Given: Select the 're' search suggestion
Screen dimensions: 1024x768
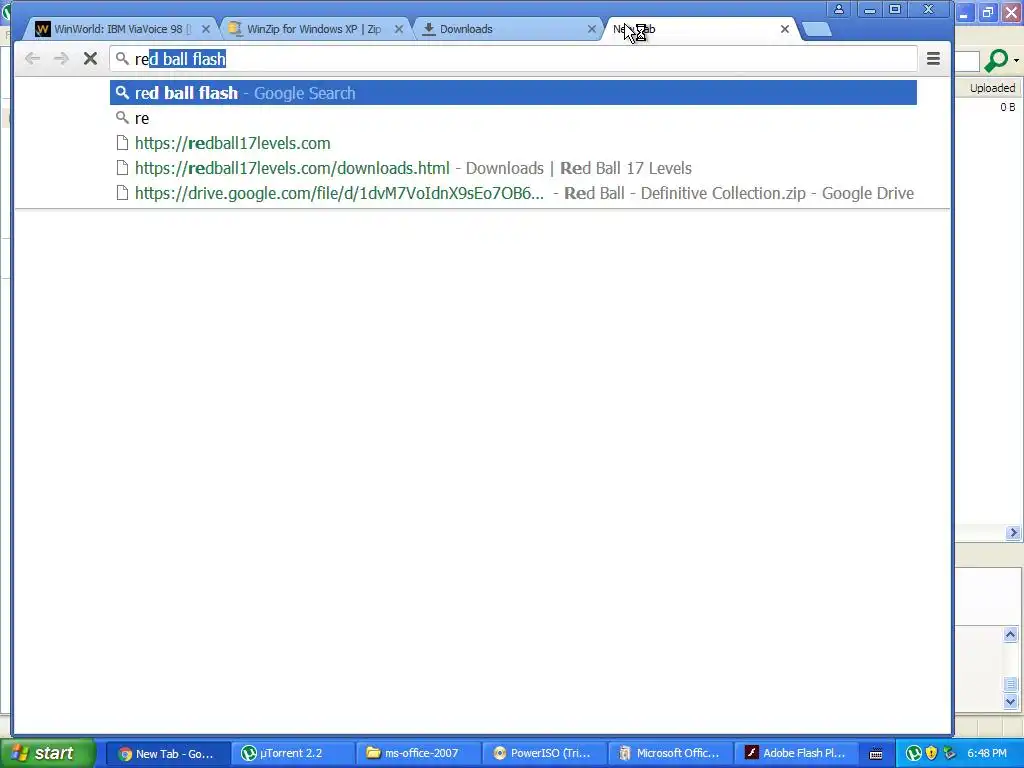Looking at the screenshot, I should pyautogui.click(x=513, y=118).
